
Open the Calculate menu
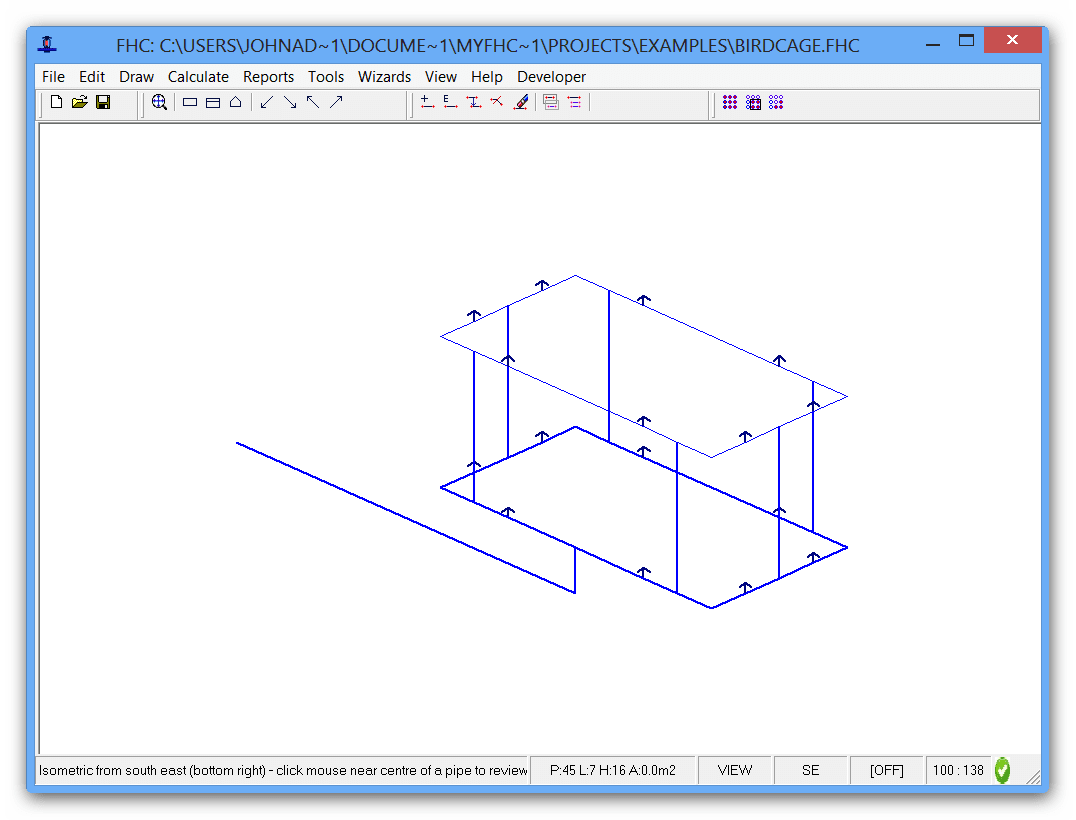tap(198, 76)
